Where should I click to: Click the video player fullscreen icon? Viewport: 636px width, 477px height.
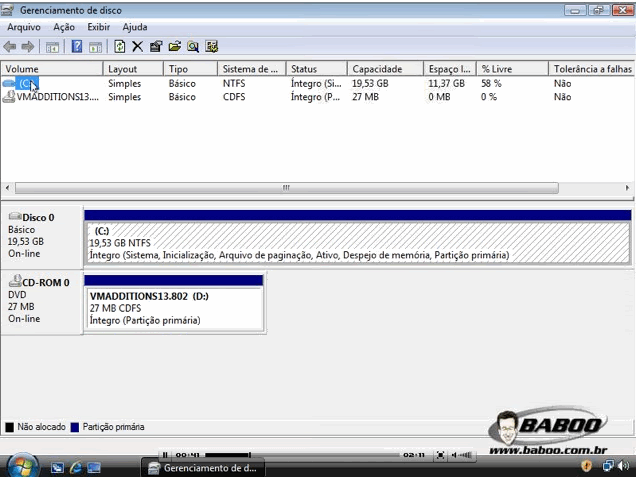tap(440, 455)
